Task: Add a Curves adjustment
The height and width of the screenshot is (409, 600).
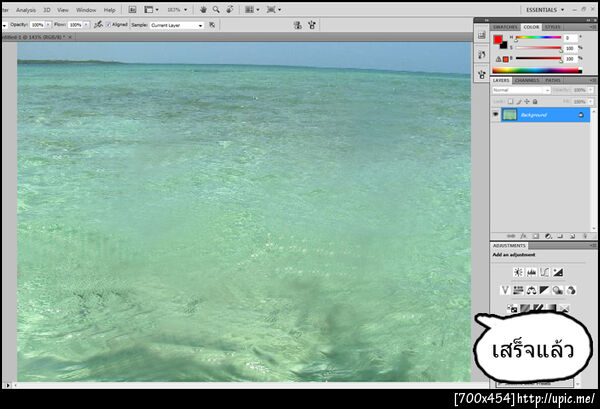Action: coord(545,272)
